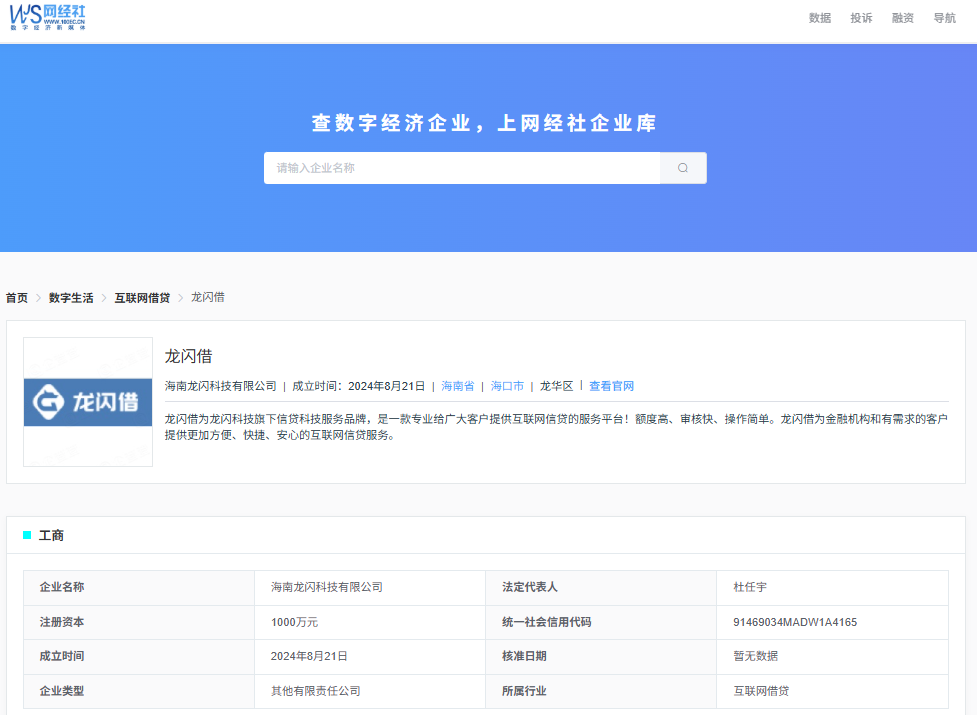The height and width of the screenshot is (715, 977).
Task: Click the 其他有限责任公司 value cell
Action: click(x=370, y=691)
